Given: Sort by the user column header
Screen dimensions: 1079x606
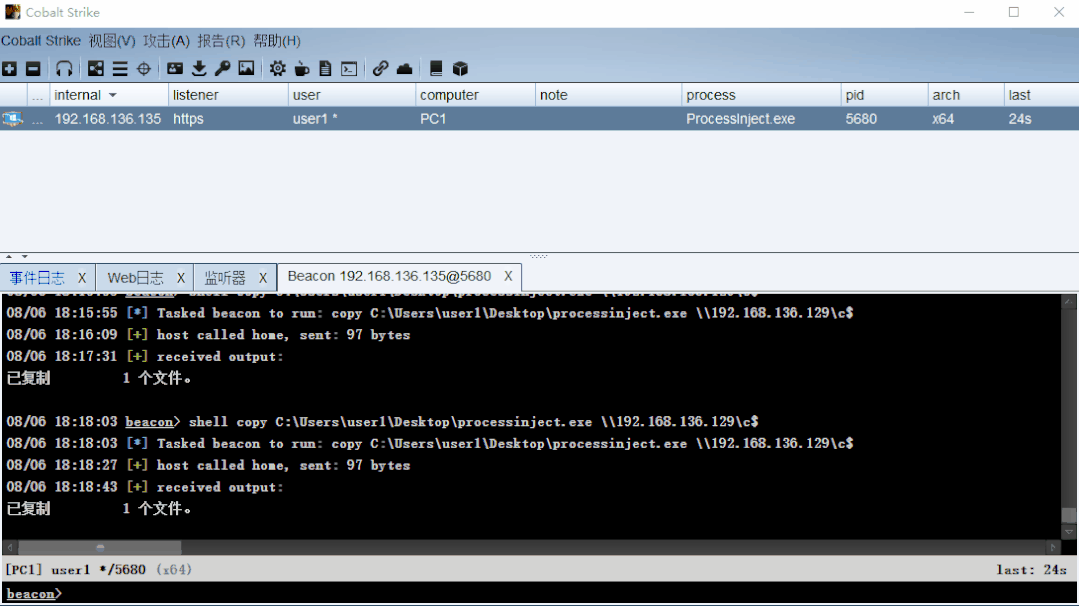Looking at the screenshot, I should coord(352,95).
